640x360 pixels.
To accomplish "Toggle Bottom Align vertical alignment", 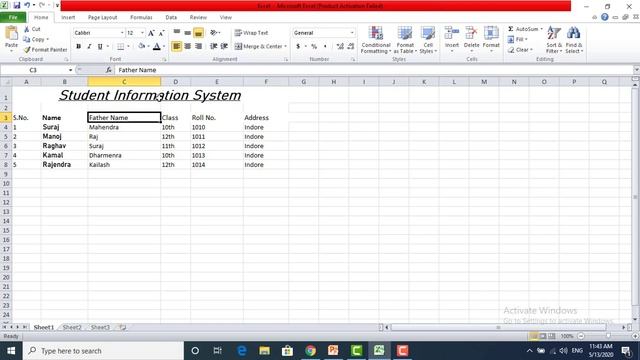I will click(198, 33).
